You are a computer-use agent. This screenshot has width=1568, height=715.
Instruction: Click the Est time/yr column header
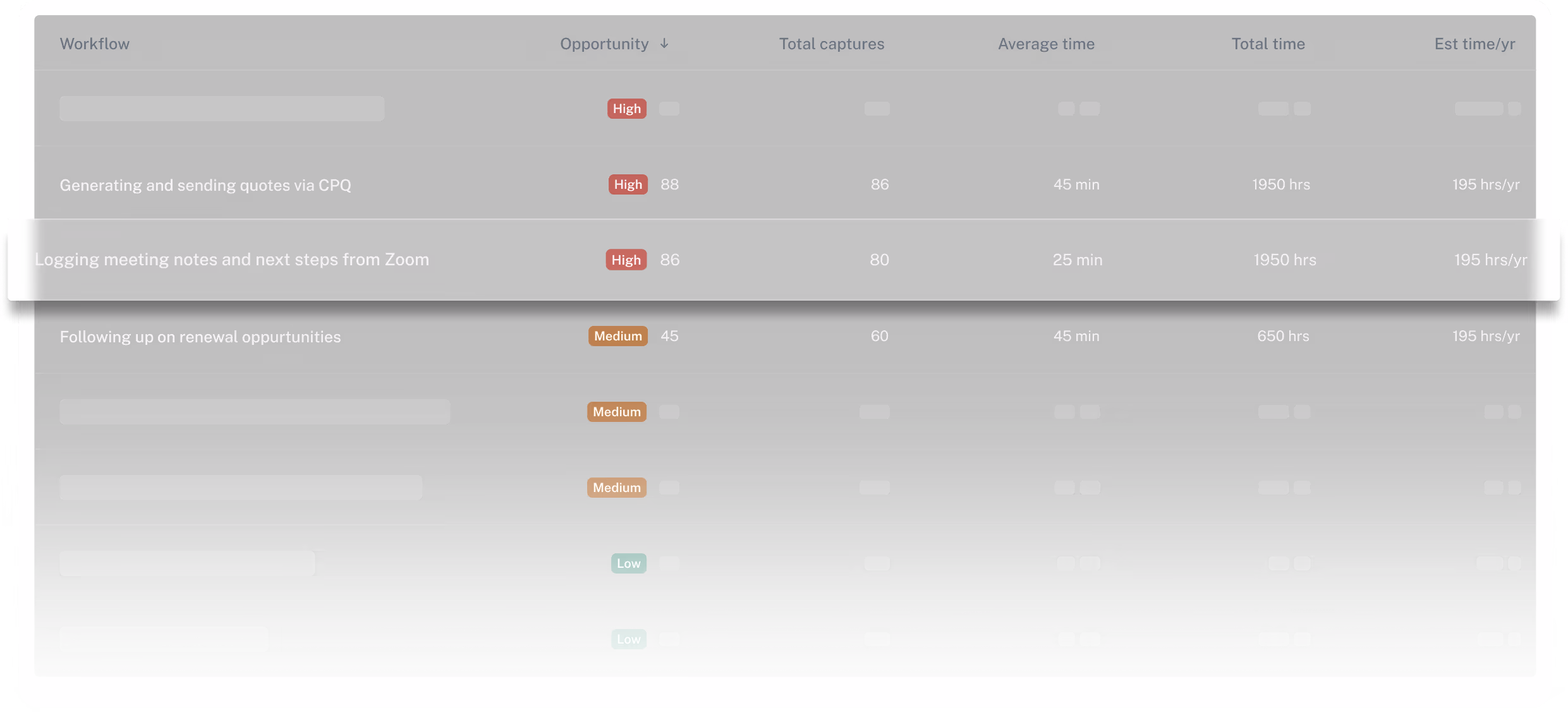[1474, 44]
